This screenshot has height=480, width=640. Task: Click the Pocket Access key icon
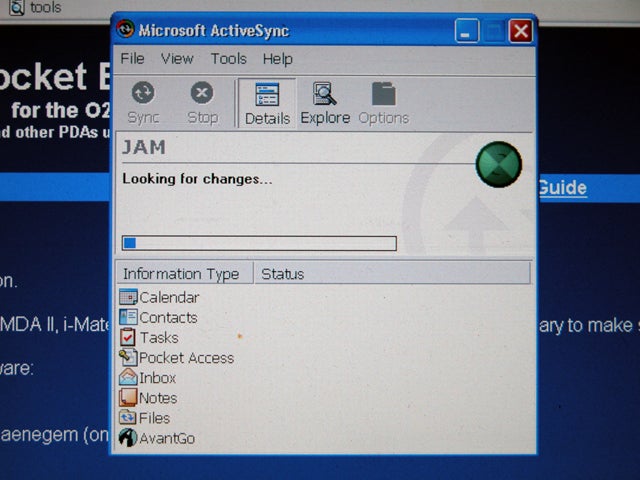tap(128, 357)
